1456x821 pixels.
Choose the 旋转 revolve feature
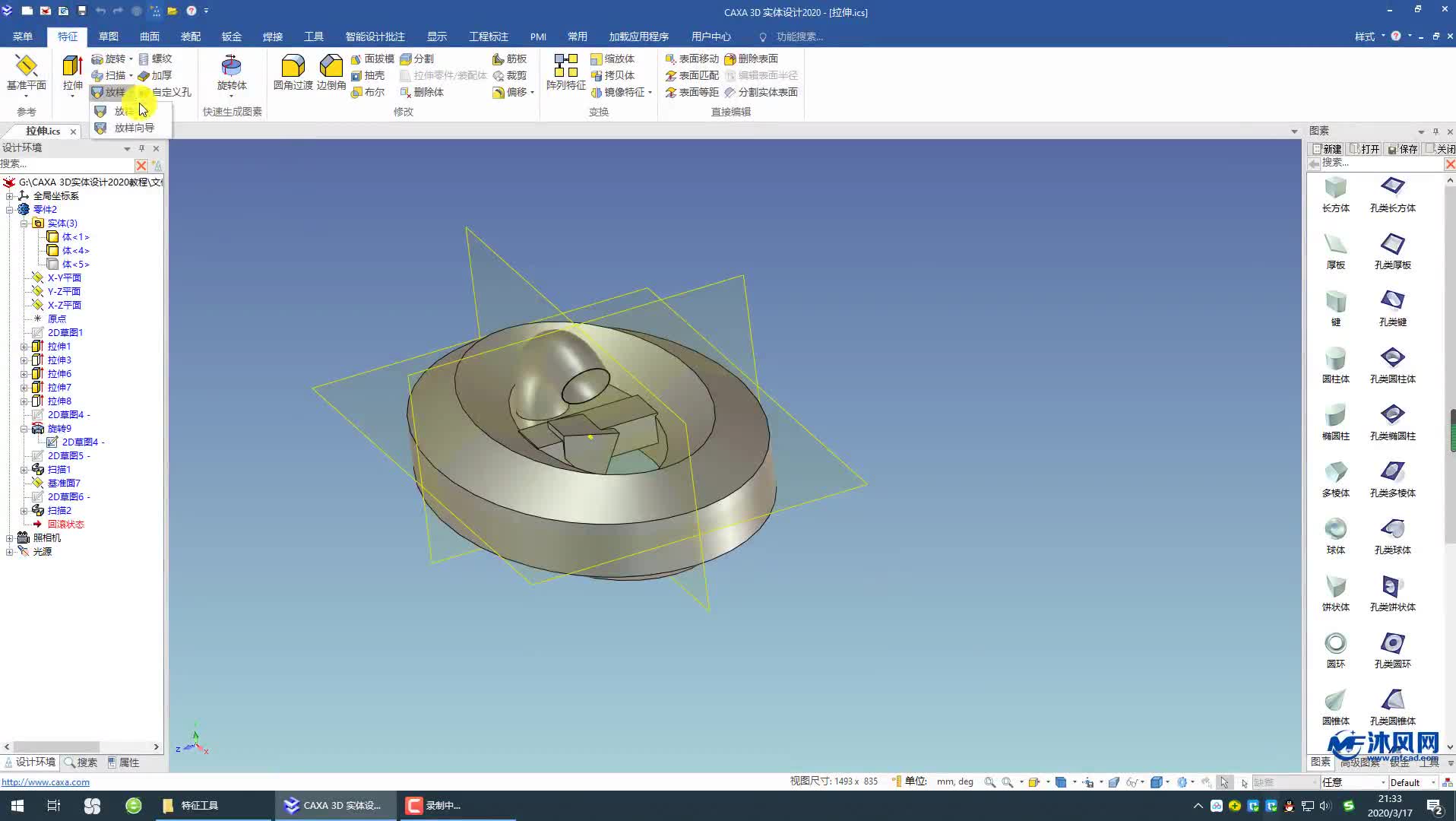tap(109, 59)
